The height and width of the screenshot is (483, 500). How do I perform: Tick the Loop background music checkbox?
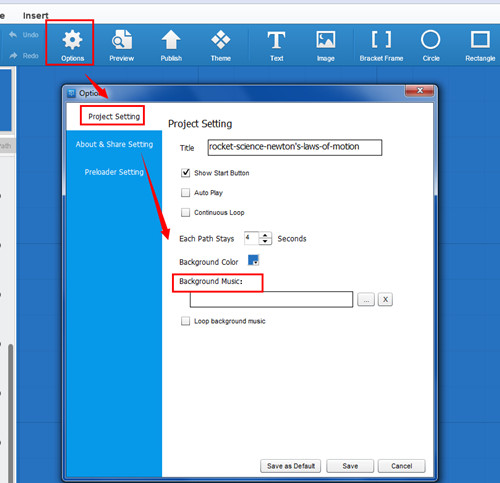coord(185,321)
